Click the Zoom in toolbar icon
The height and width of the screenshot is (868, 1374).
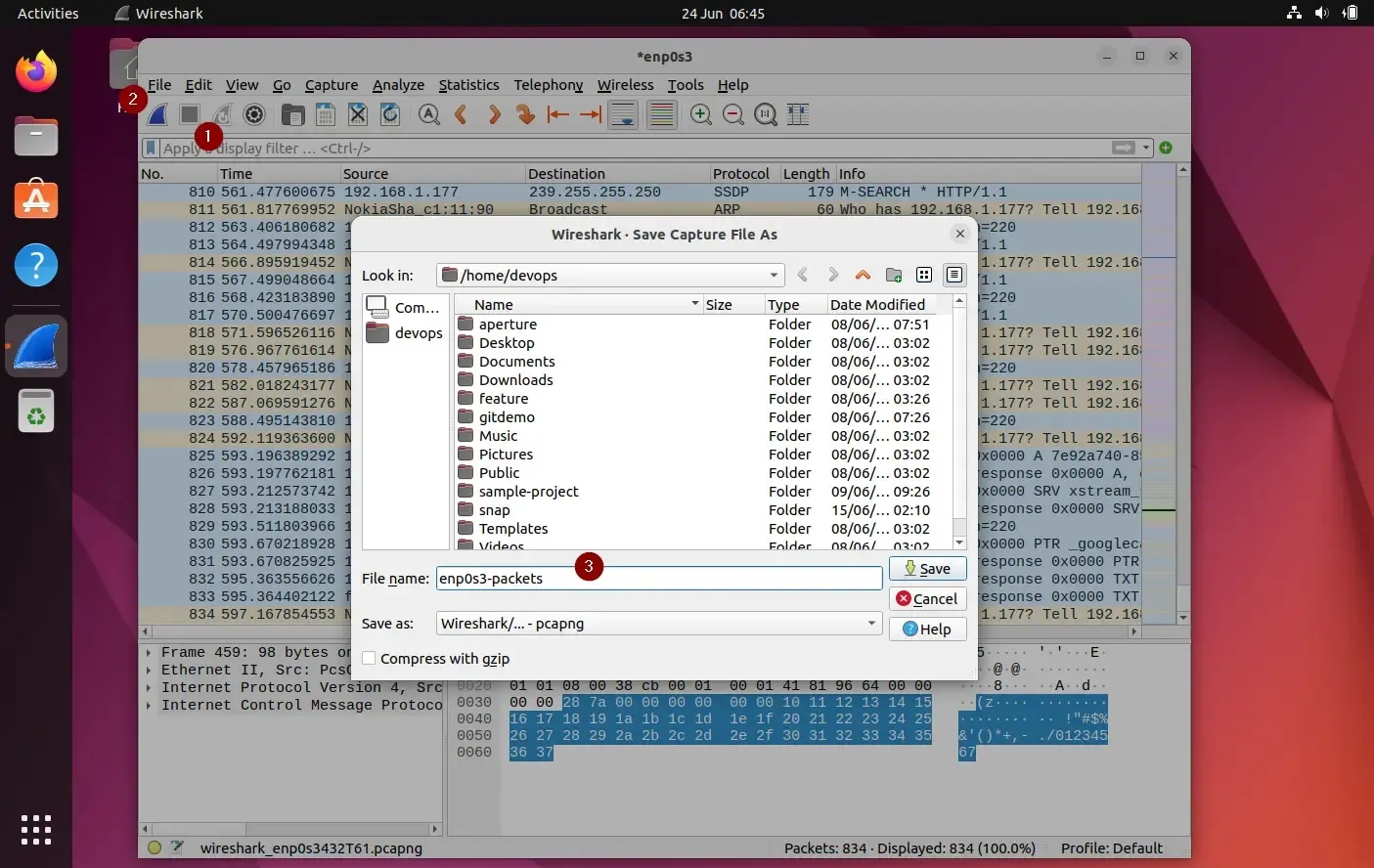(700, 114)
